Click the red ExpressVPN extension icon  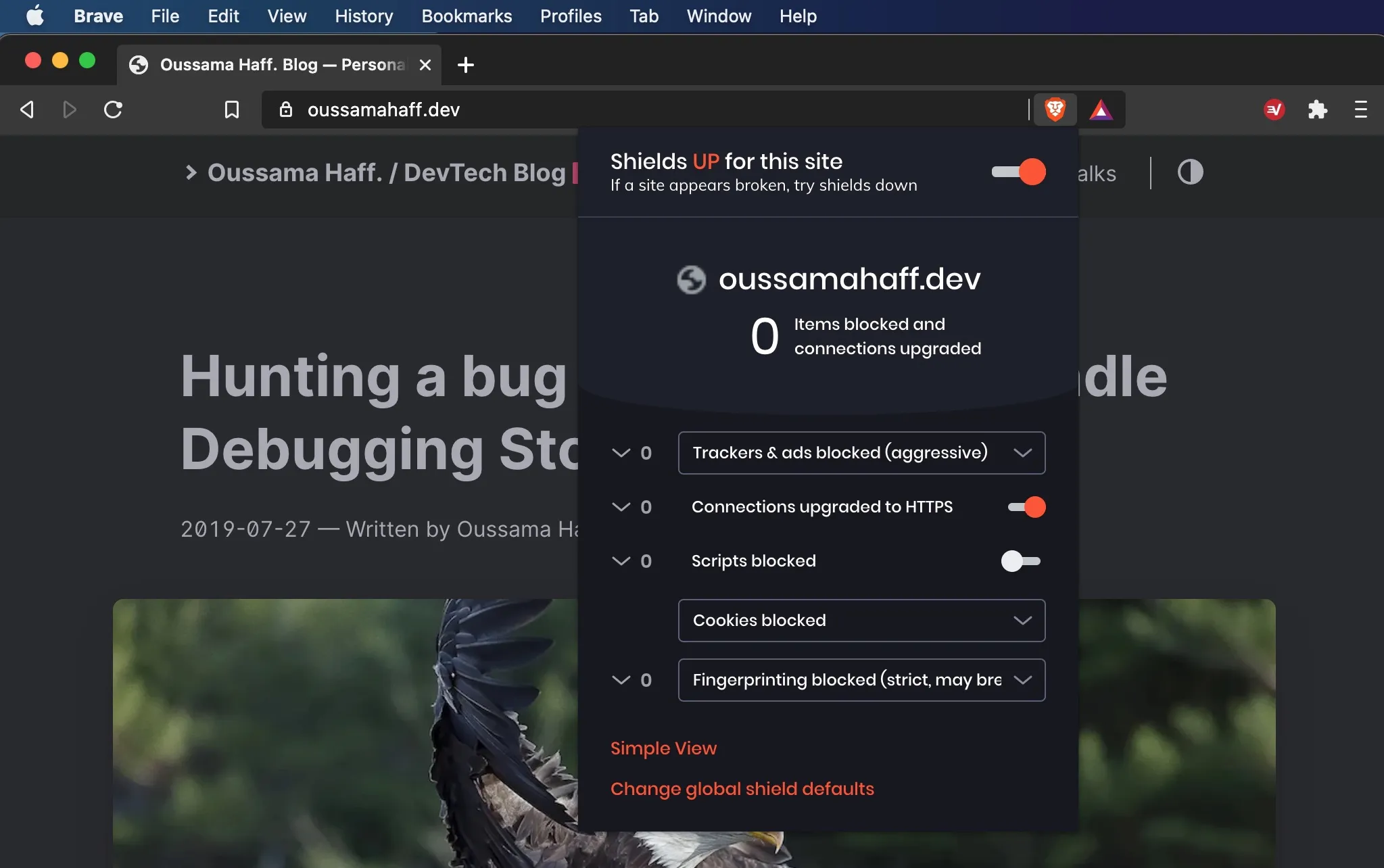(x=1274, y=110)
